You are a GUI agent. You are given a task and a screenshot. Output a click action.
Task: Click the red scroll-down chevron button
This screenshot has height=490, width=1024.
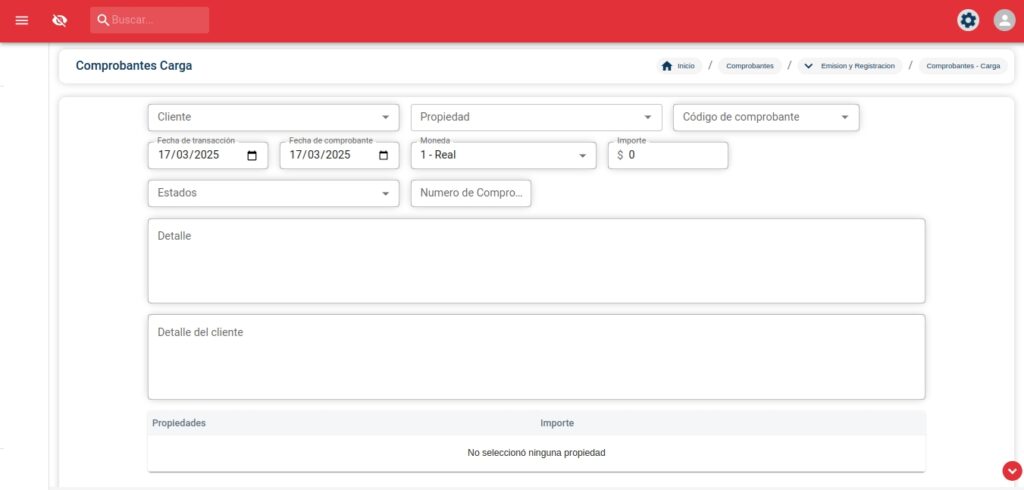click(x=1011, y=471)
